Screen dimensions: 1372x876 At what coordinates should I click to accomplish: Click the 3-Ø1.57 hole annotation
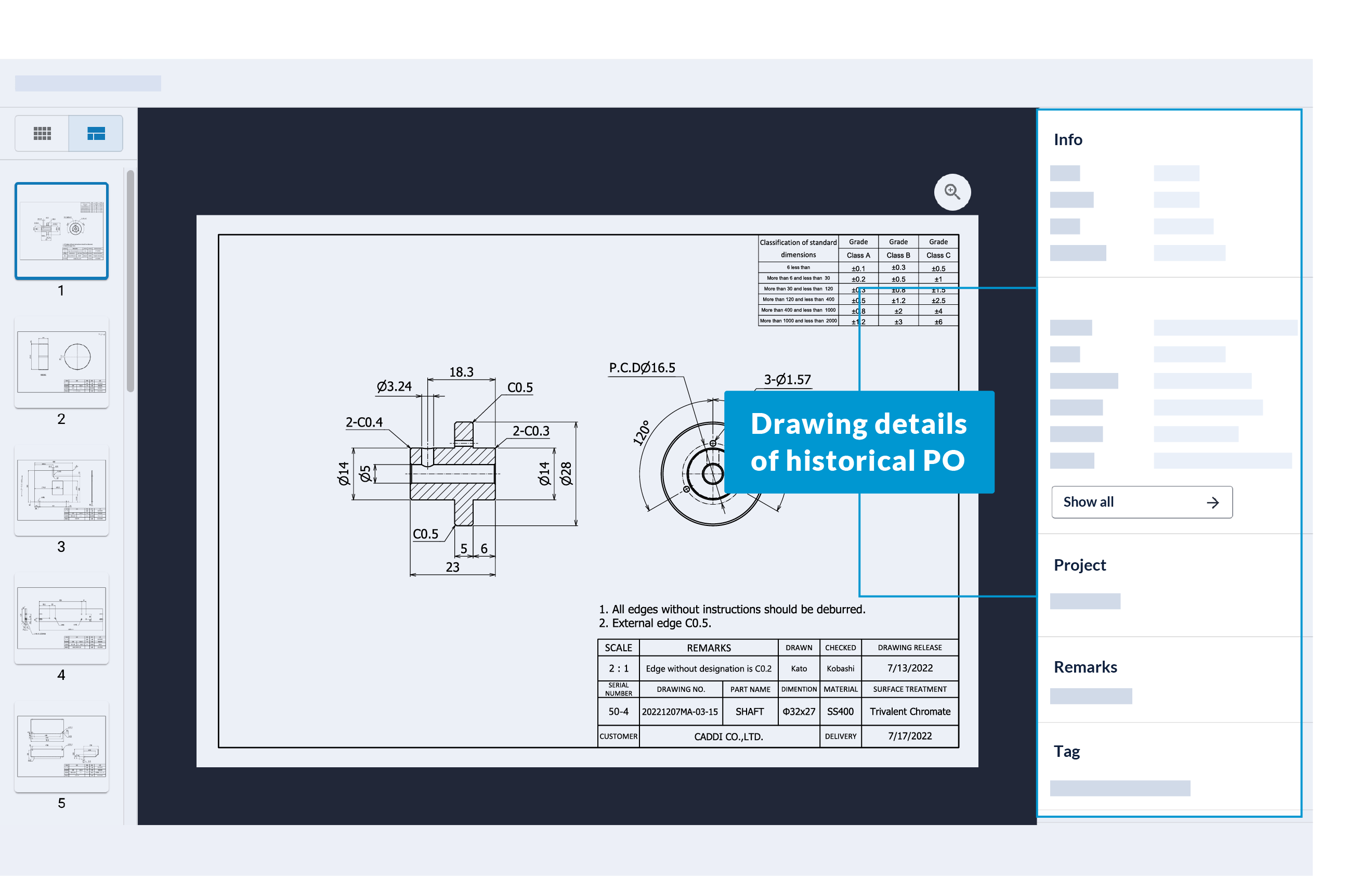coord(787,380)
